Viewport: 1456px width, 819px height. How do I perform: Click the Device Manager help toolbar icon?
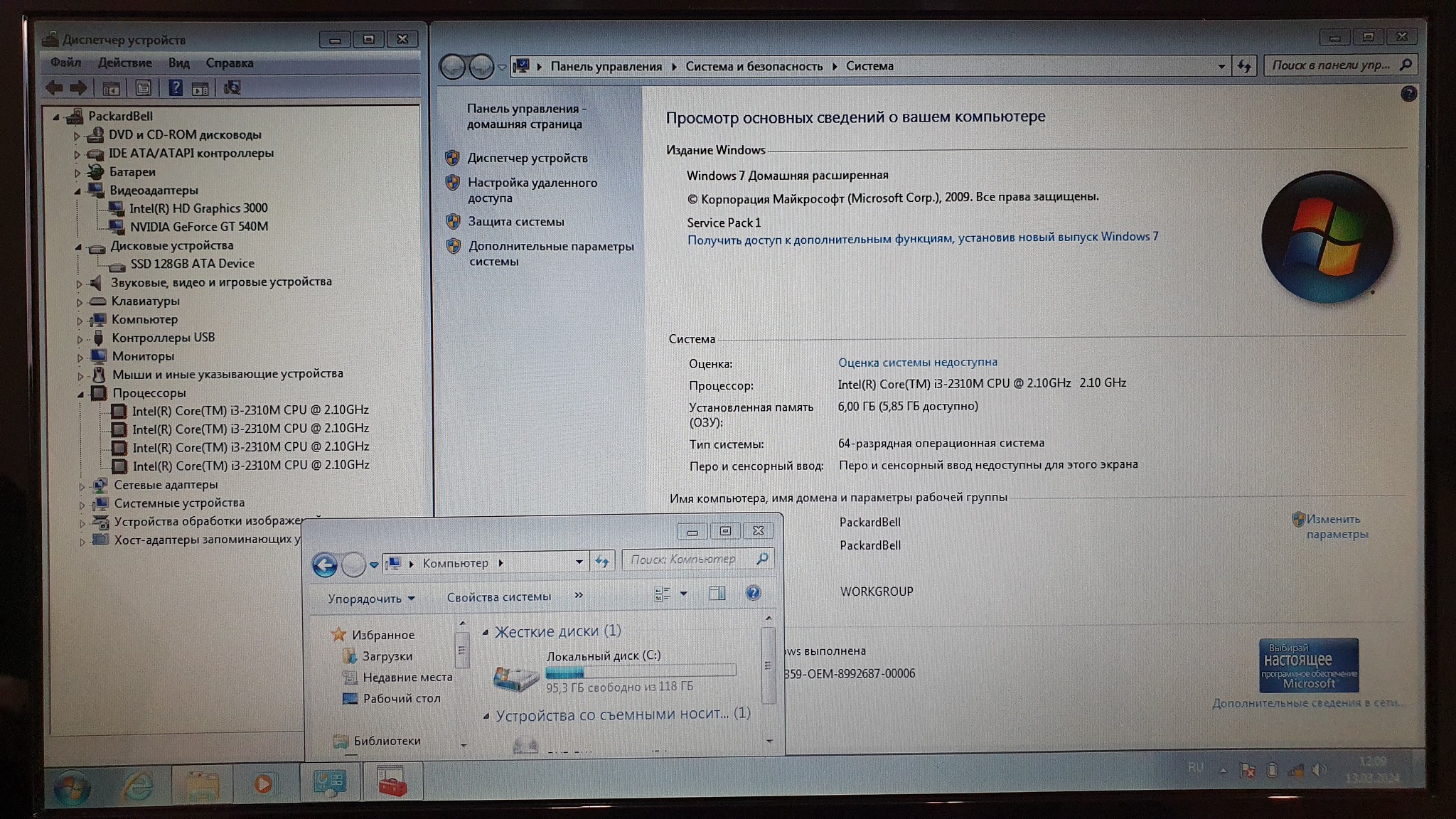coord(175,88)
